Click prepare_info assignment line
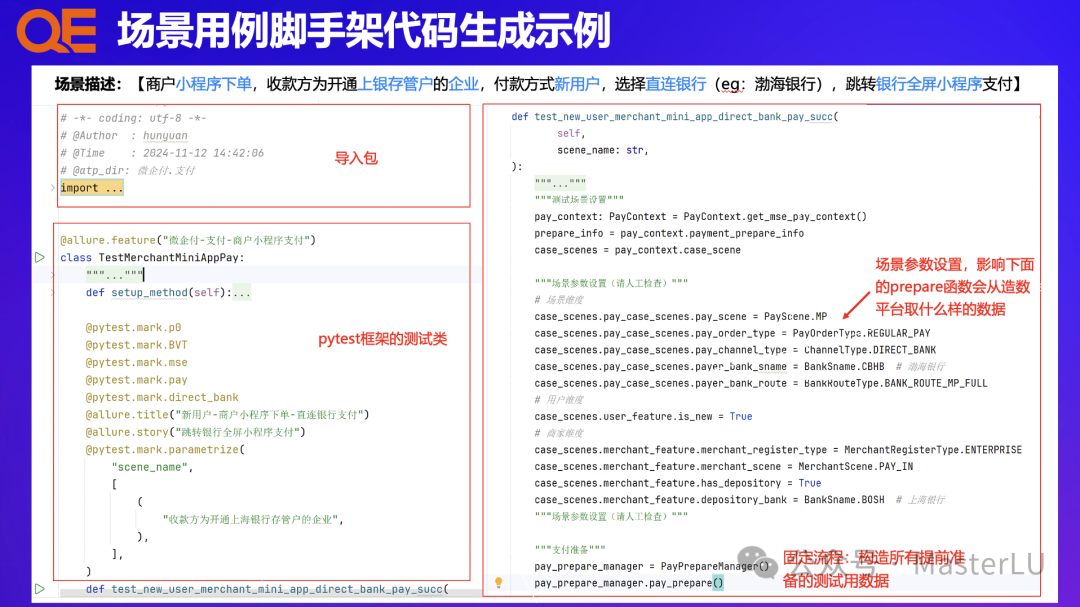The image size is (1080, 607). pos(669,233)
